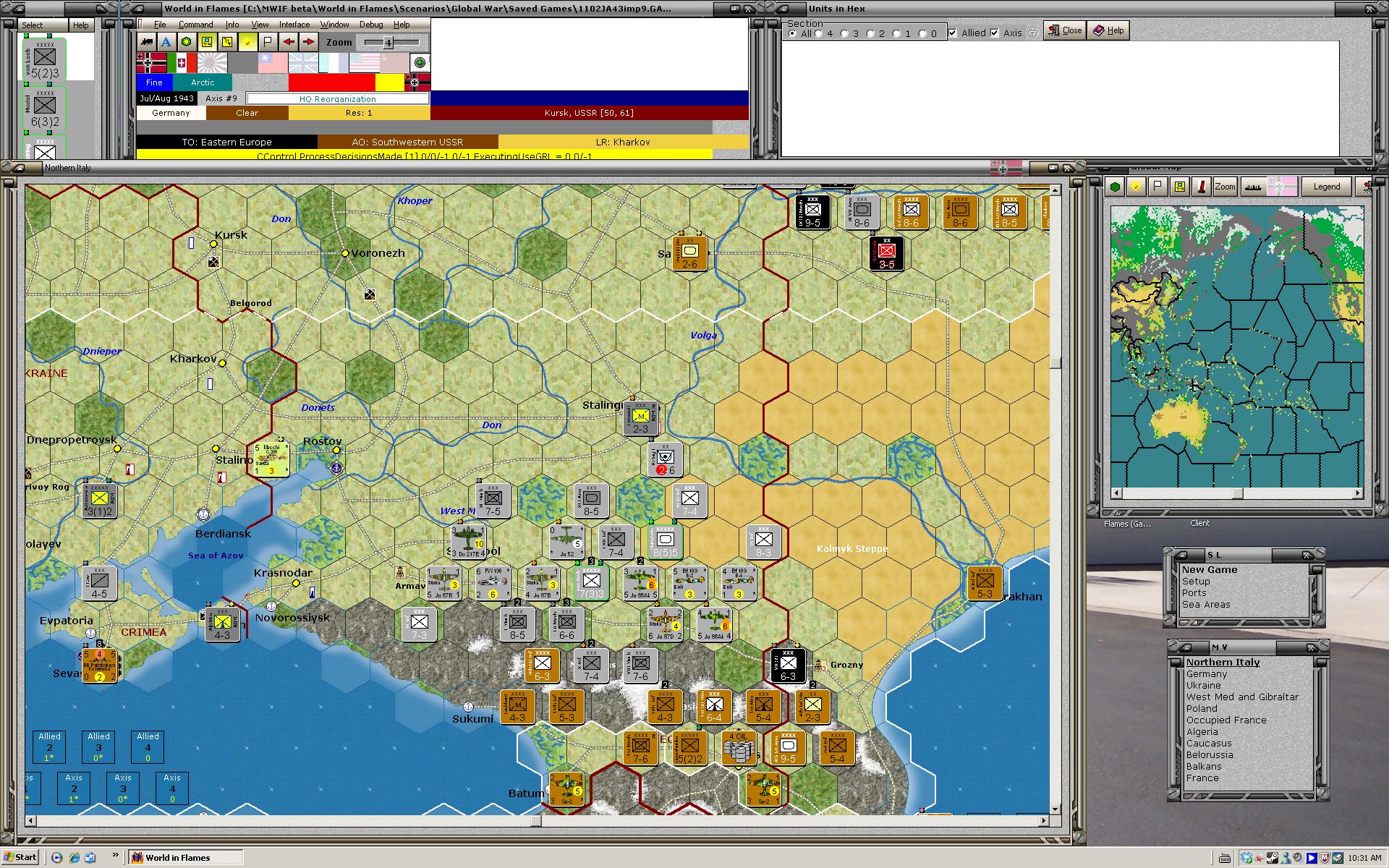Screen dimensions: 1389x868
Task: Select the German flag in the country bar
Action: pyautogui.click(x=151, y=63)
